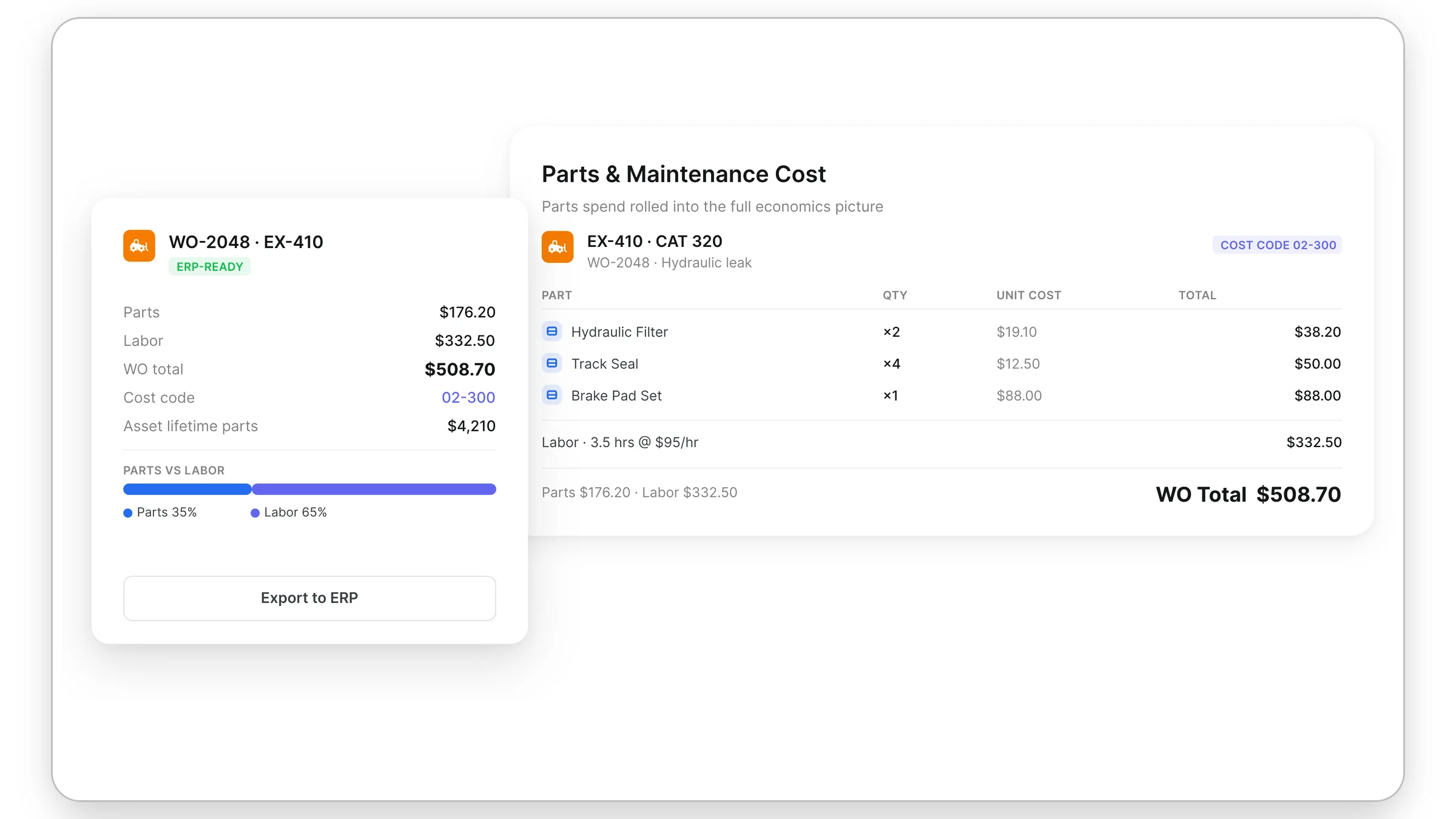The height and width of the screenshot is (819, 1456).
Task: Click the purple Labor segment of the bar
Action: coord(374,489)
